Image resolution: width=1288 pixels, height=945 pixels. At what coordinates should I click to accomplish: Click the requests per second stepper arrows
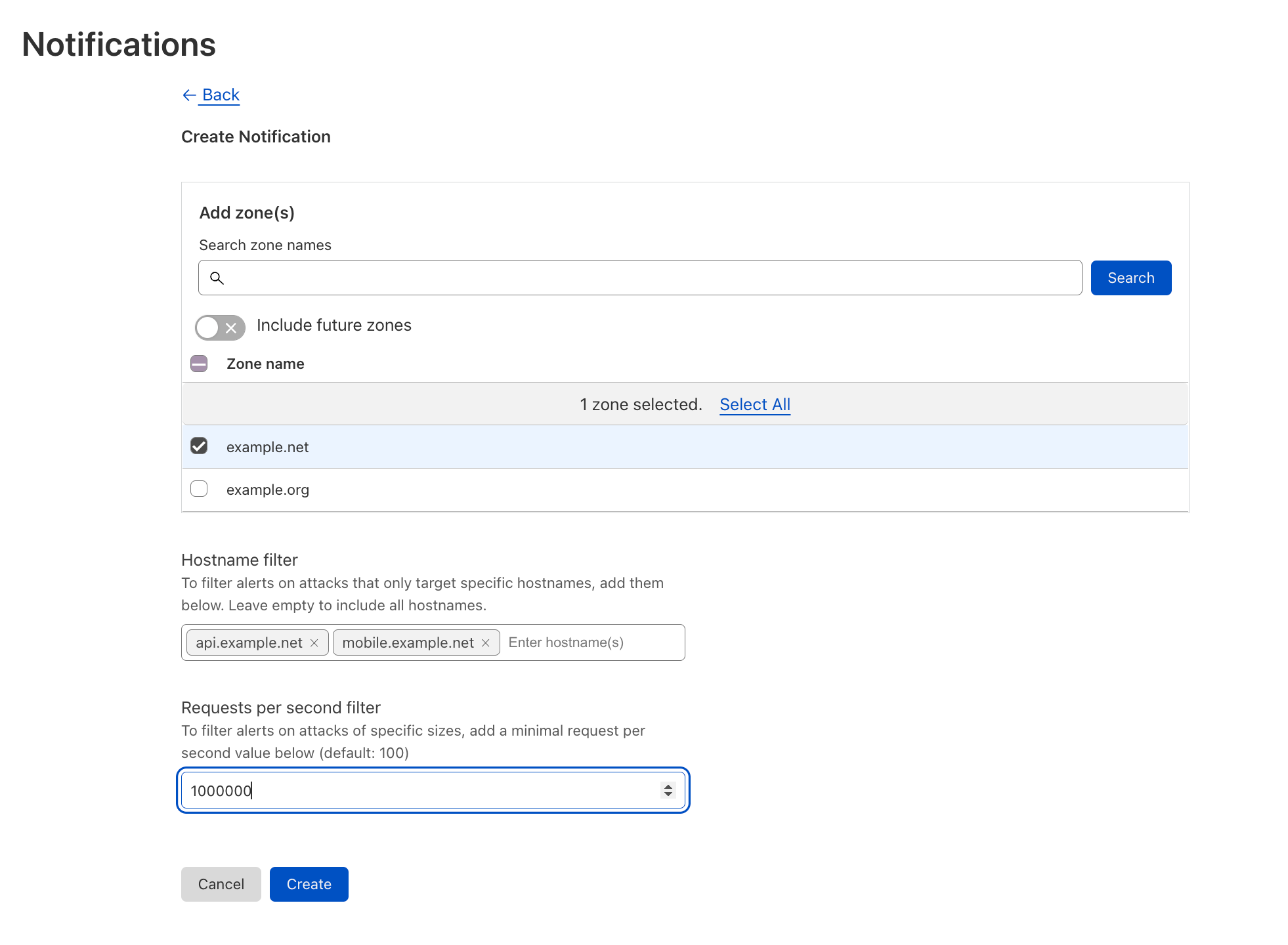coord(668,790)
